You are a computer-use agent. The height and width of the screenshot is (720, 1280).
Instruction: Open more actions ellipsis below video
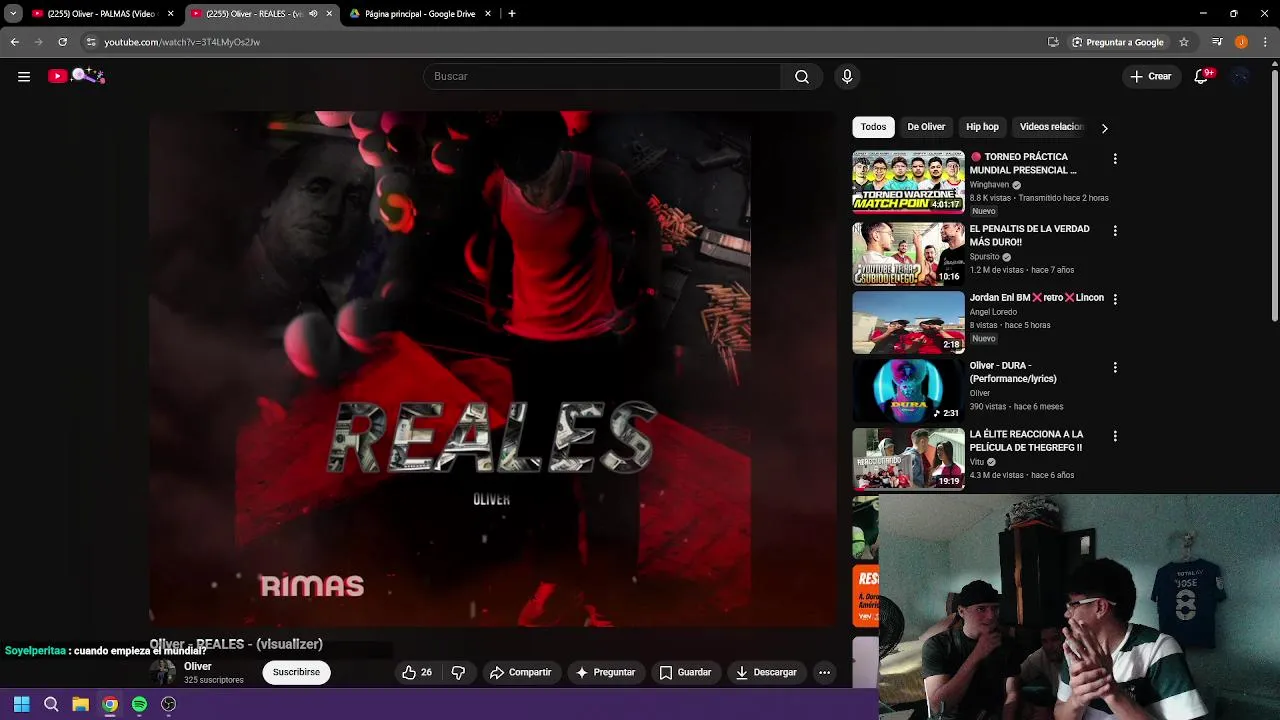824,672
